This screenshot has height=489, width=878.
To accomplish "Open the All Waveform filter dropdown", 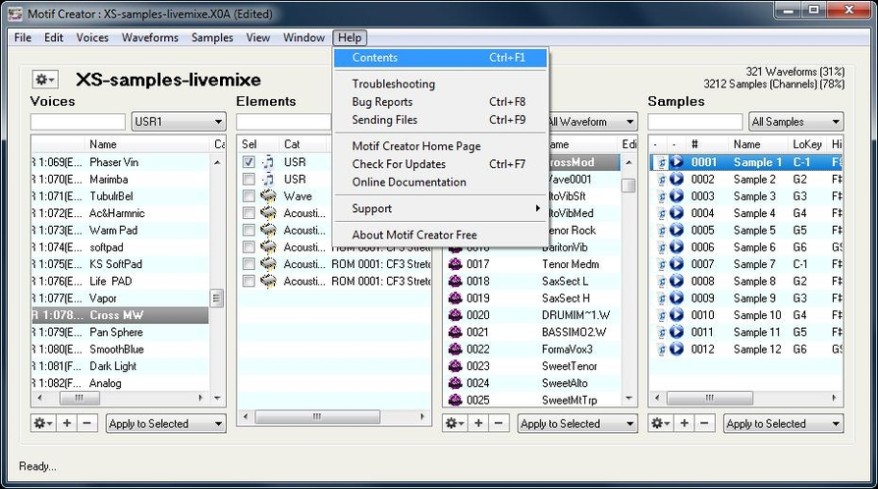I will 592,122.
